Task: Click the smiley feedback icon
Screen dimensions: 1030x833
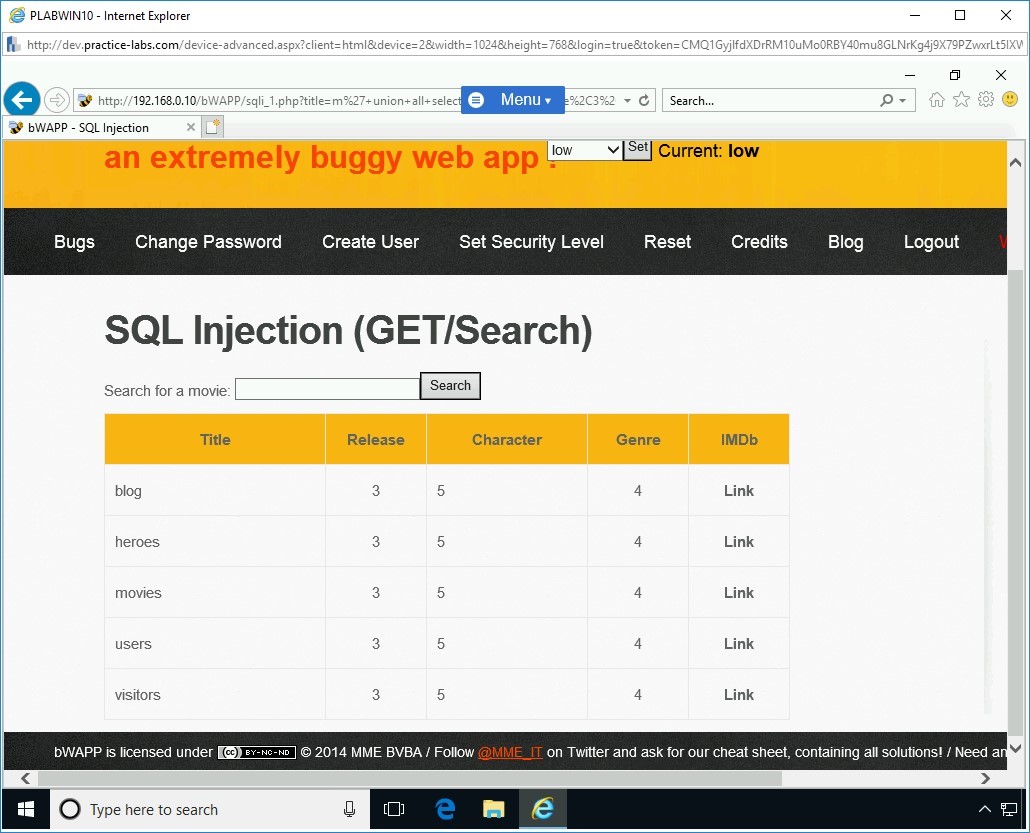Action: [x=1010, y=100]
